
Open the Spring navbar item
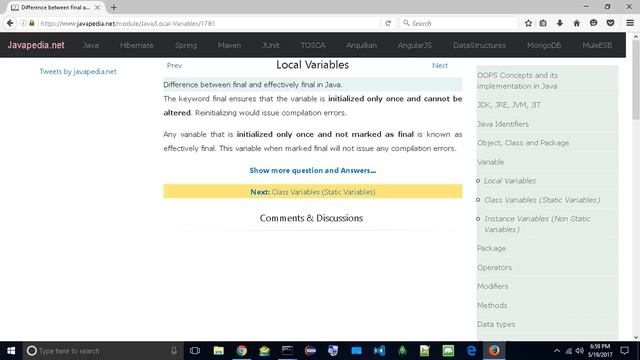[186, 45]
